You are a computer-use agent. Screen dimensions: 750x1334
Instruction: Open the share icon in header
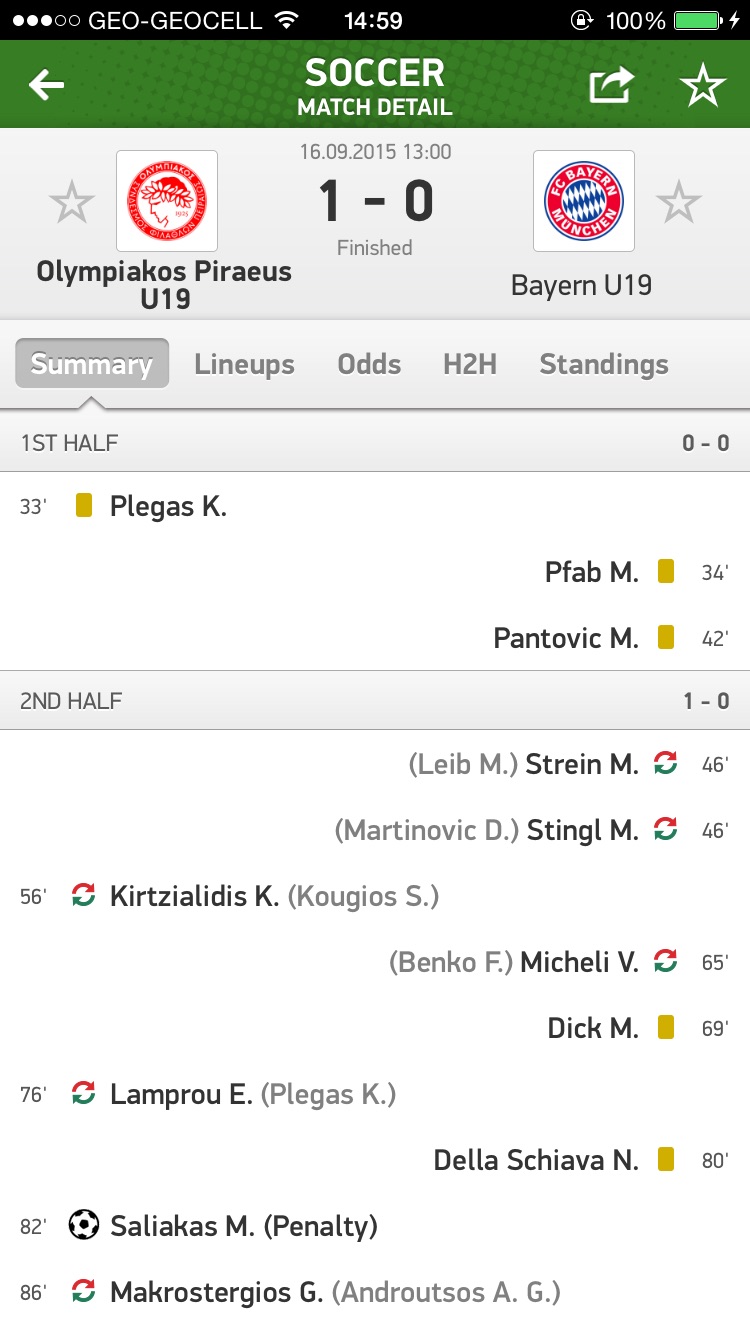pyautogui.click(x=611, y=86)
